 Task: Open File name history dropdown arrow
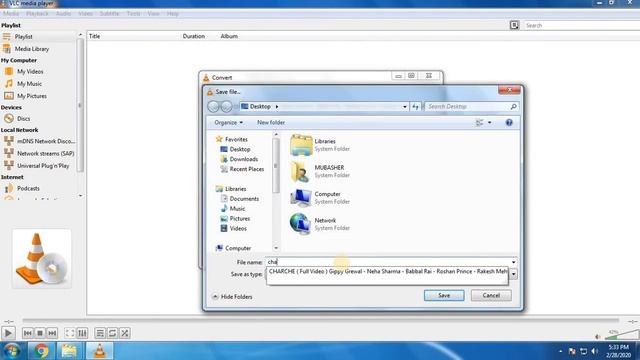(513, 262)
